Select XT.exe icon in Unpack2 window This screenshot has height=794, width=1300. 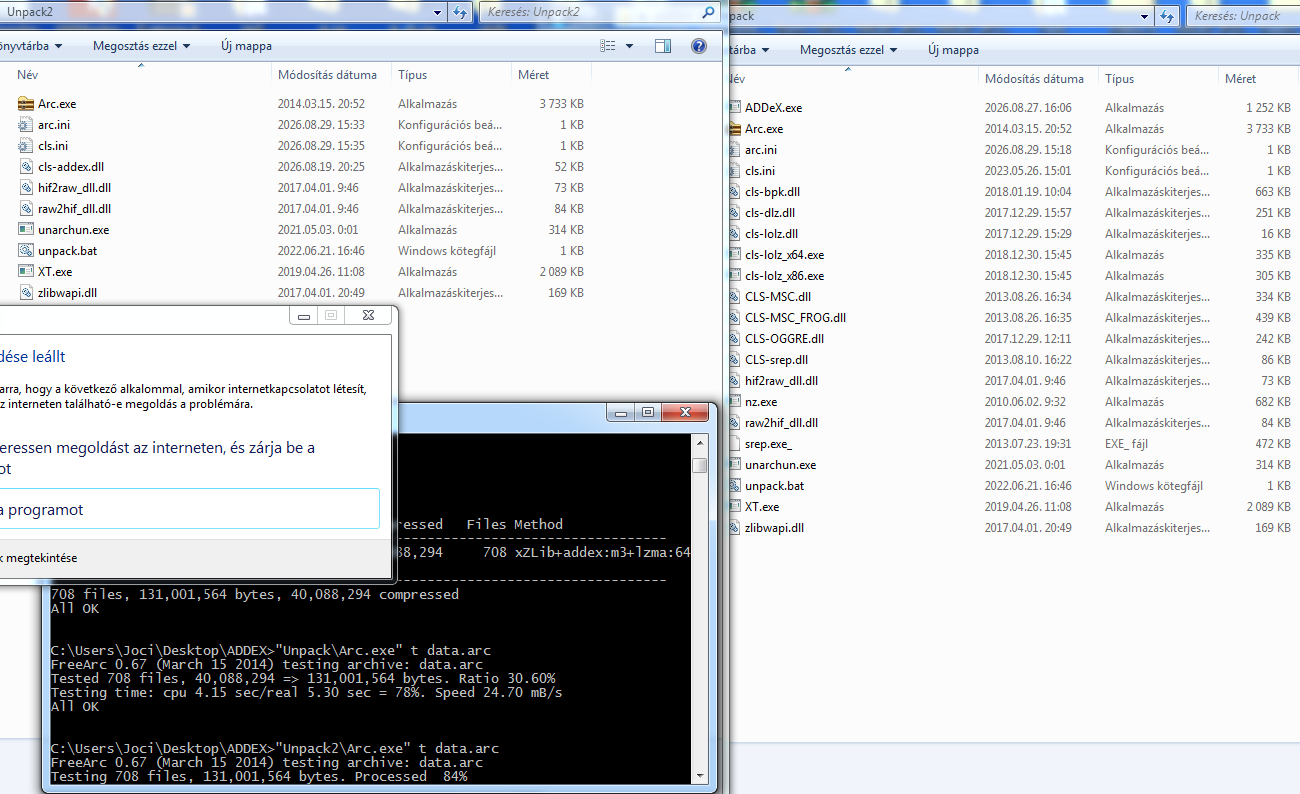(27, 272)
